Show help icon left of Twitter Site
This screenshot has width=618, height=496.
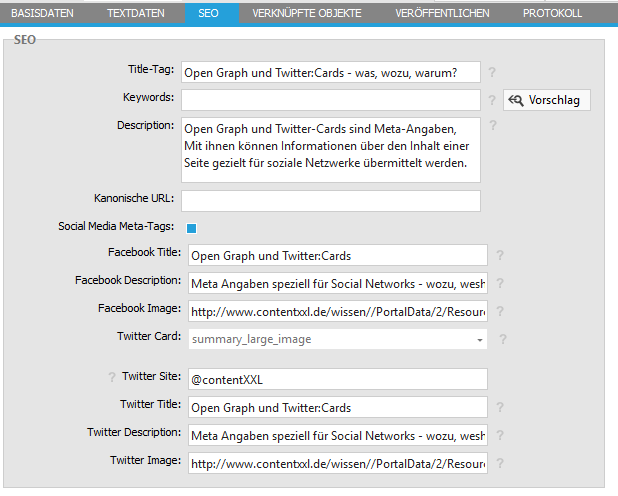click(x=112, y=377)
